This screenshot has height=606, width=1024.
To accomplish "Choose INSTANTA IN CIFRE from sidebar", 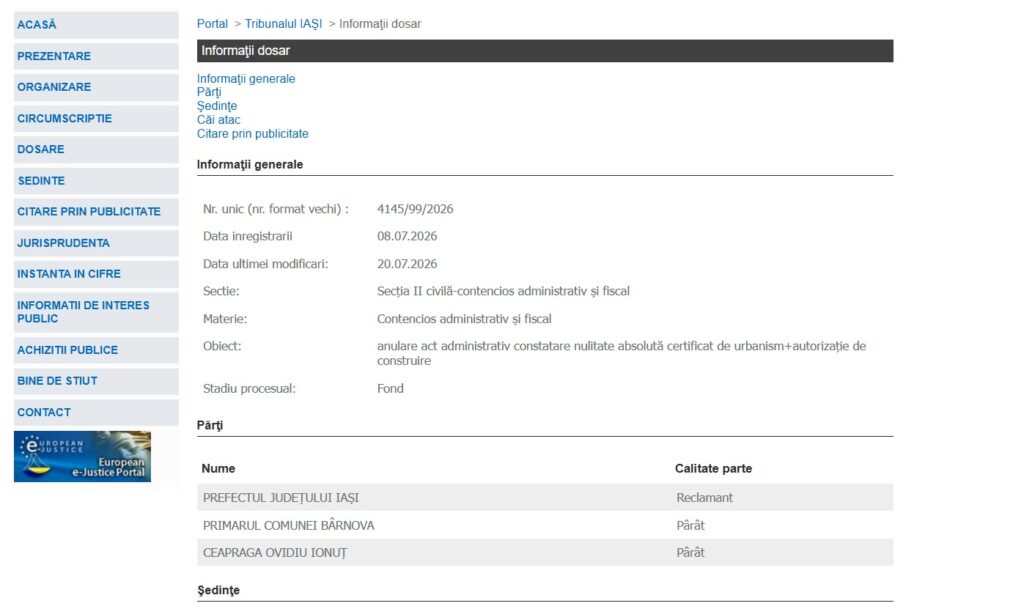I will tap(96, 274).
